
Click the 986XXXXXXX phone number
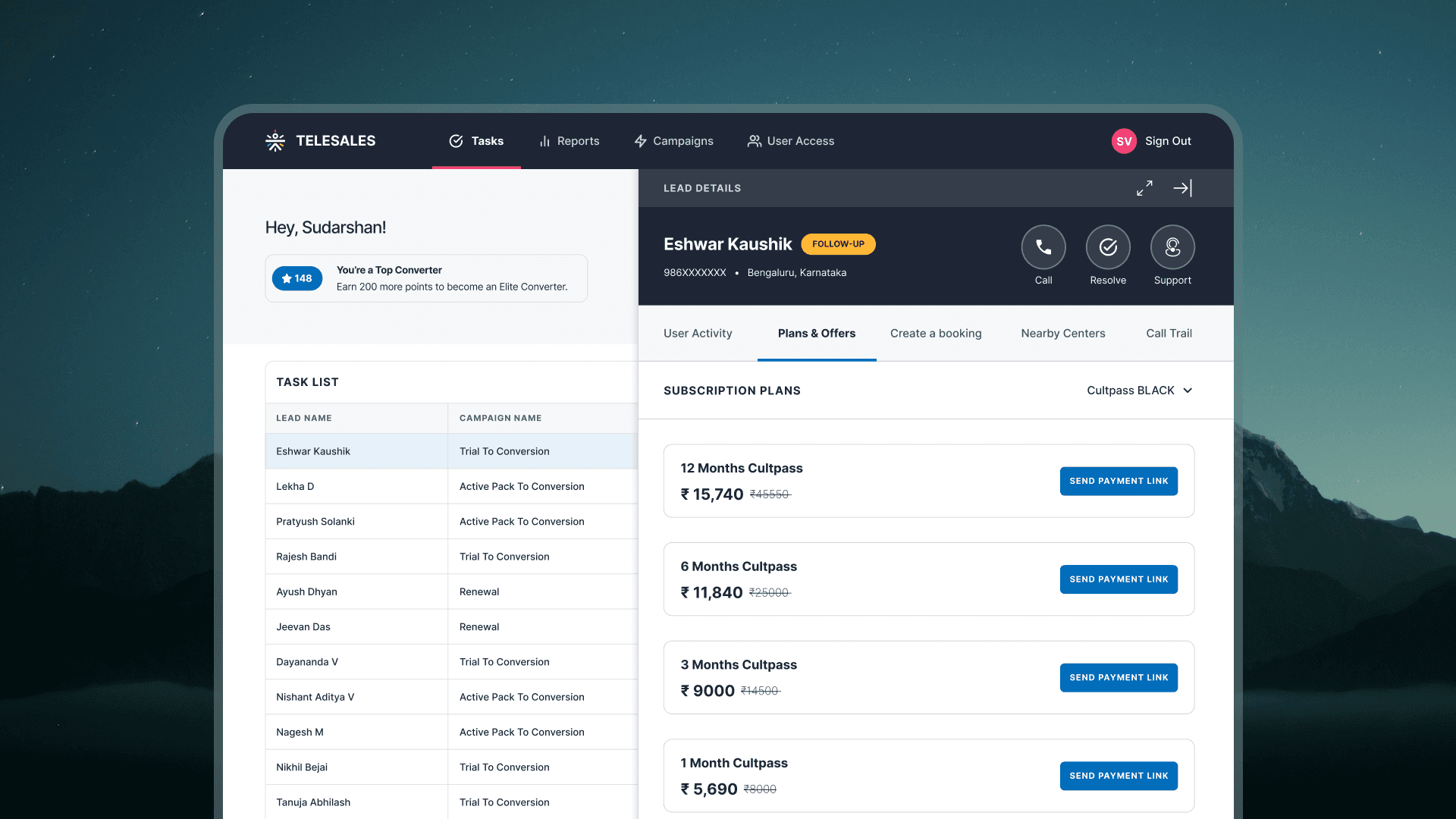point(695,273)
